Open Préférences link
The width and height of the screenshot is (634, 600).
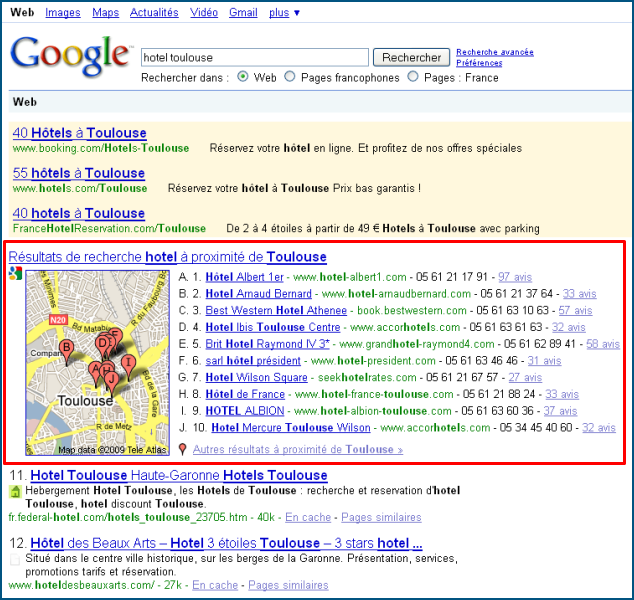tap(479, 63)
